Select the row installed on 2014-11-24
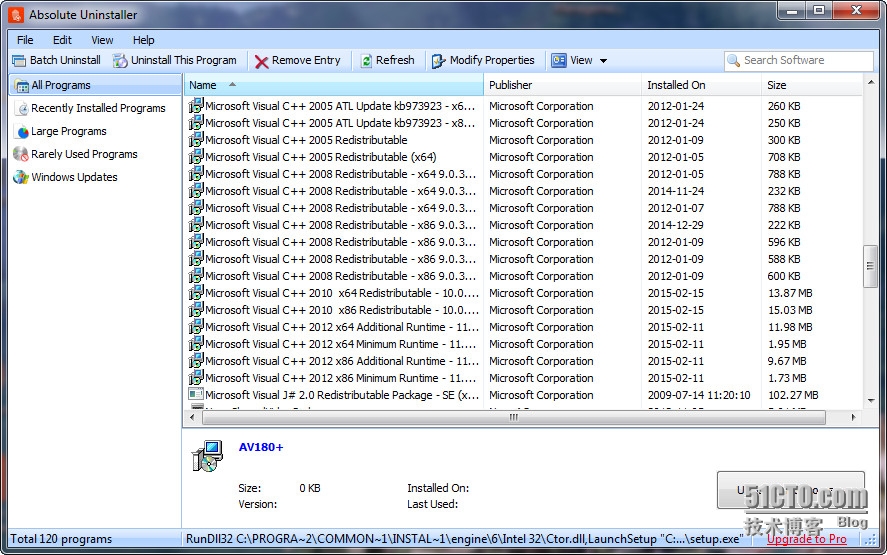The image size is (887, 555). 523,191
